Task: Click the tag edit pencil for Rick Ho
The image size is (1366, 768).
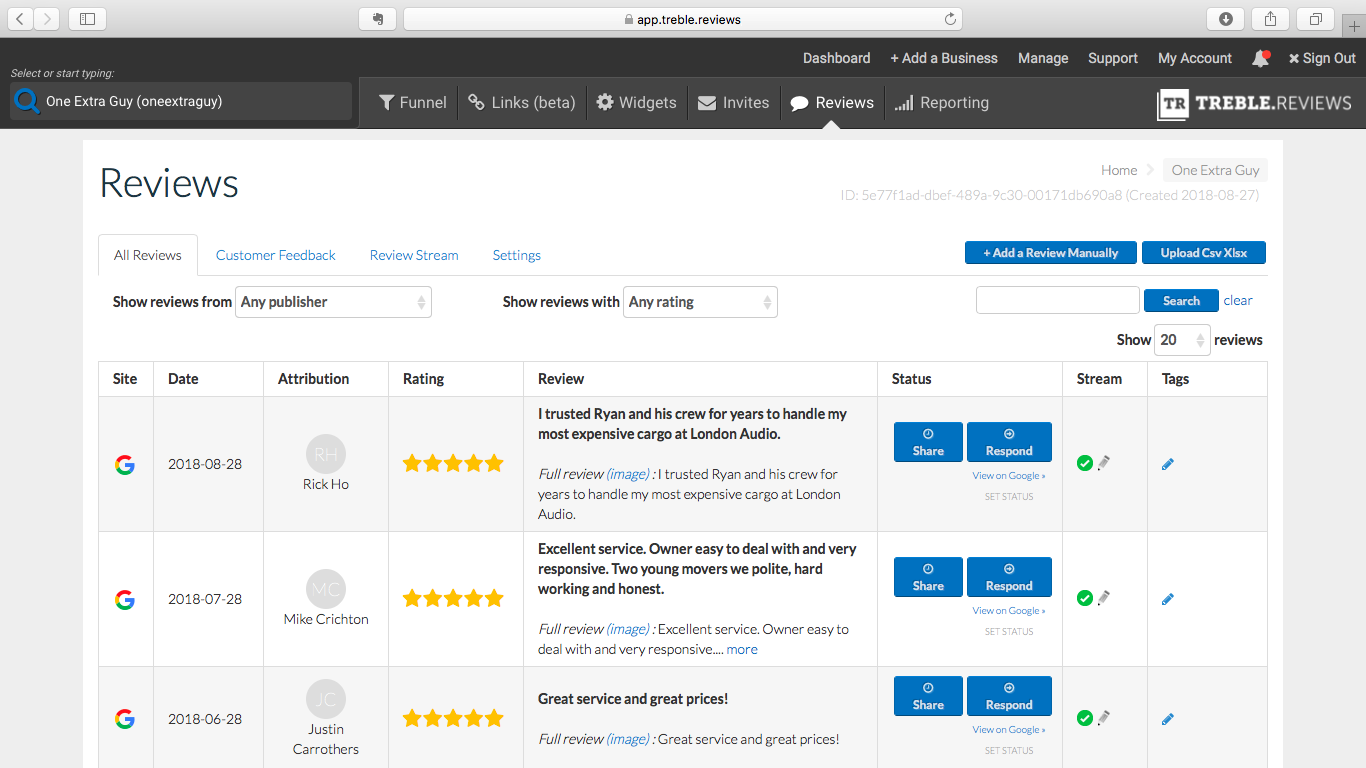Action: pos(1168,464)
